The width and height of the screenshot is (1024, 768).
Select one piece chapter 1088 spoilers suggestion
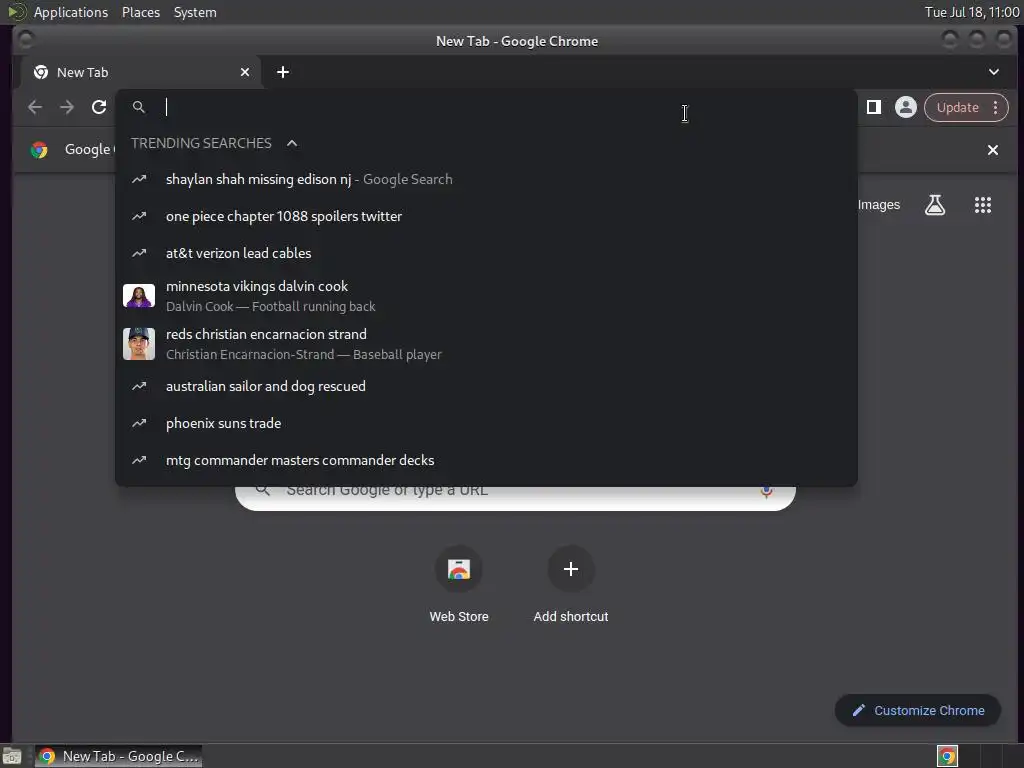486,216
